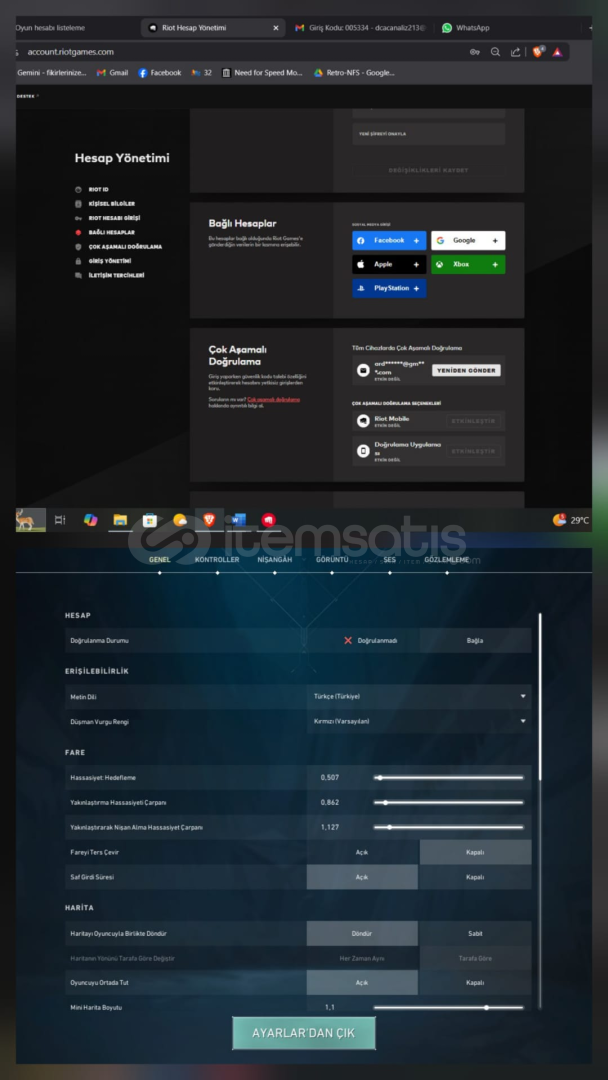This screenshot has height=1080, width=608.
Task: Click the Doğrulama Uygulaması authenticator icon
Action: coord(363,451)
